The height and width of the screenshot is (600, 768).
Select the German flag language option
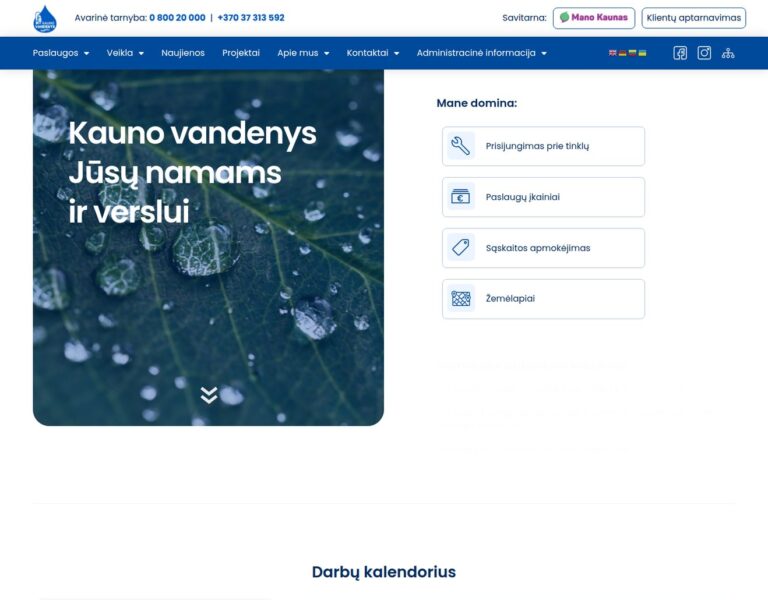[623, 53]
